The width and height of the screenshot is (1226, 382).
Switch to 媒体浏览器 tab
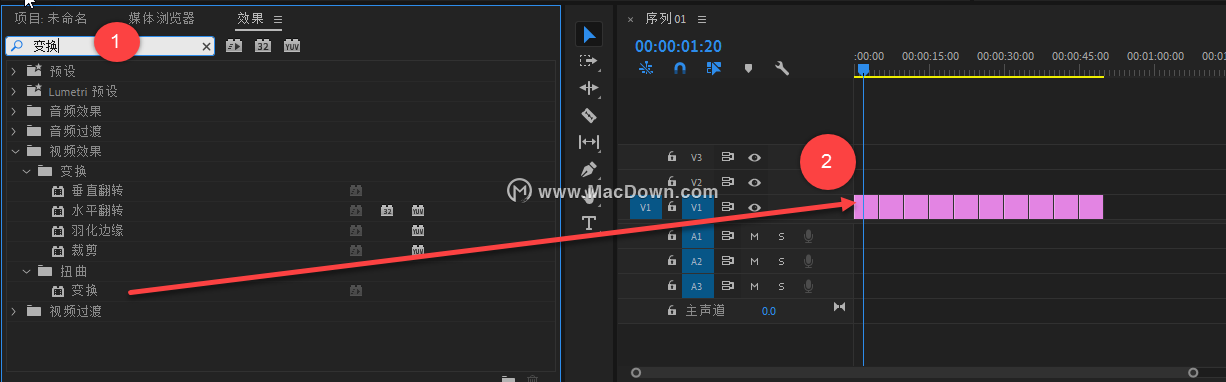click(161, 19)
